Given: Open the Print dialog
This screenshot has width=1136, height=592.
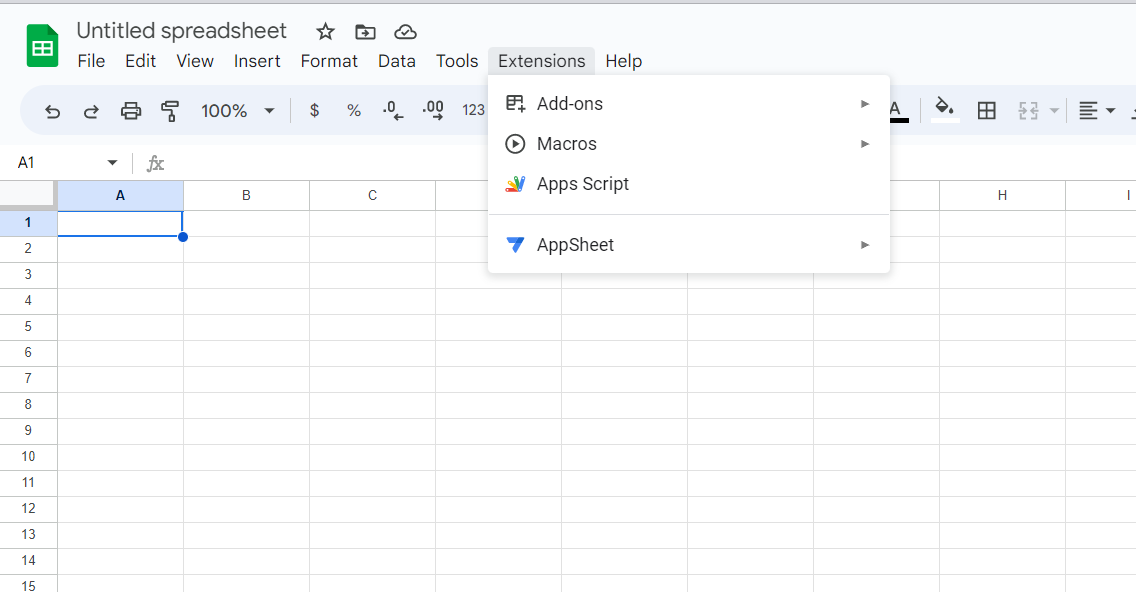Looking at the screenshot, I should tap(131, 110).
